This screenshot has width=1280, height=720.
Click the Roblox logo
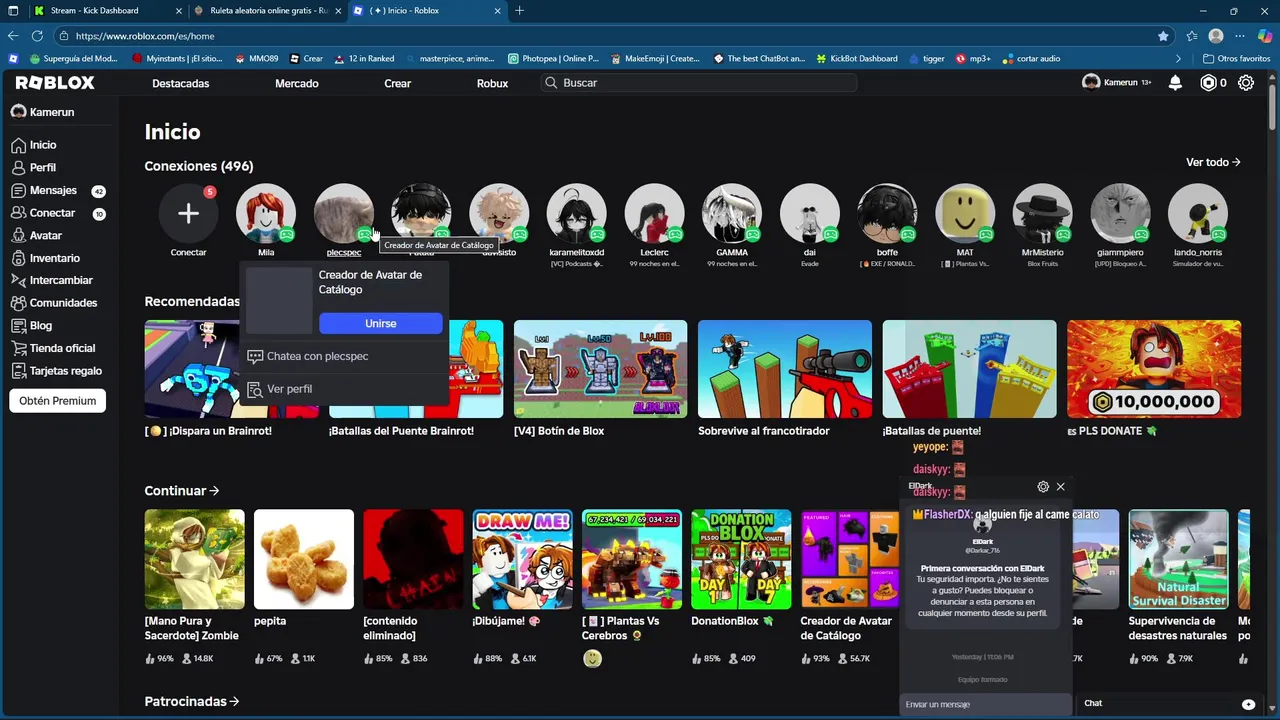pos(55,83)
